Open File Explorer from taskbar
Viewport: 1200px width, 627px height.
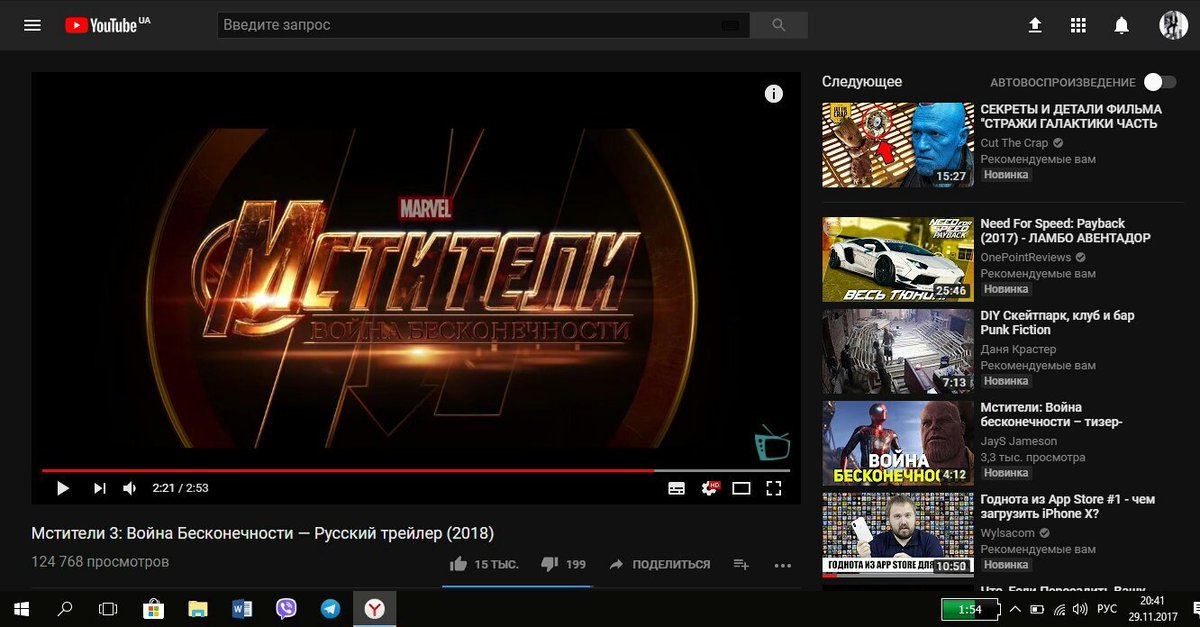pyautogui.click(x=198, y=609)
